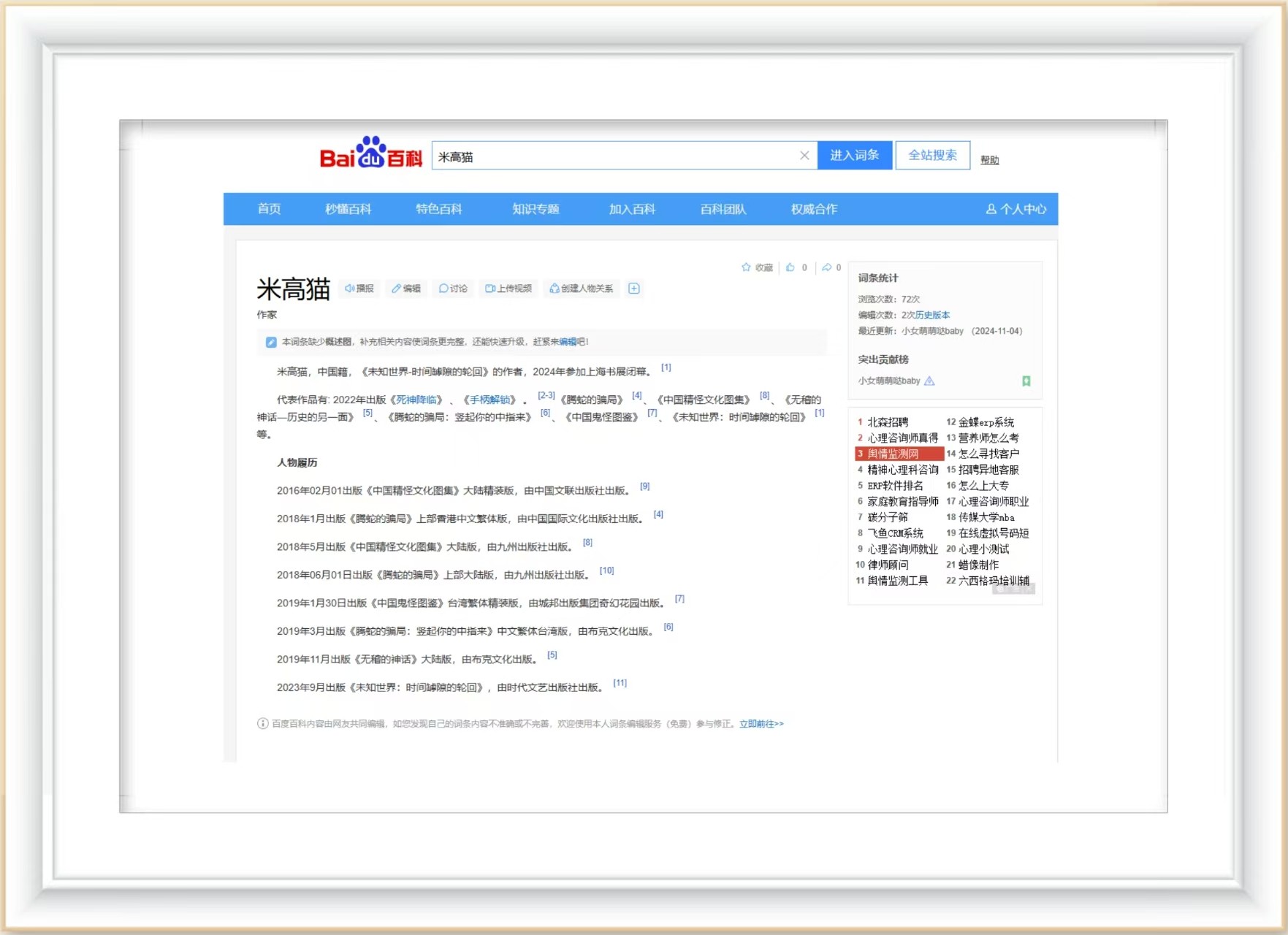Image resolution: width=1288 pixels, height=935 pixels.
Task: Follow the 《死神降临》 book link
Action: click(x=416, y=400)
